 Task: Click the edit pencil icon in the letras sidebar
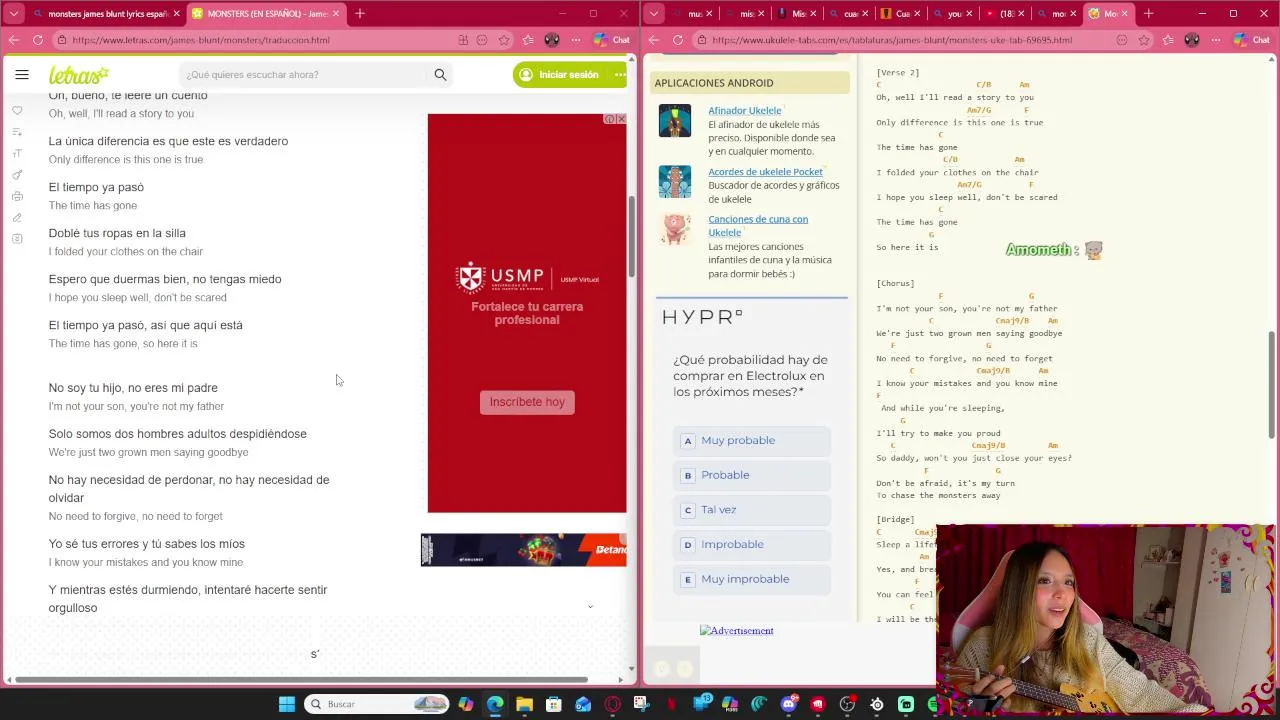pyautogui.click(x=17, y=217)
